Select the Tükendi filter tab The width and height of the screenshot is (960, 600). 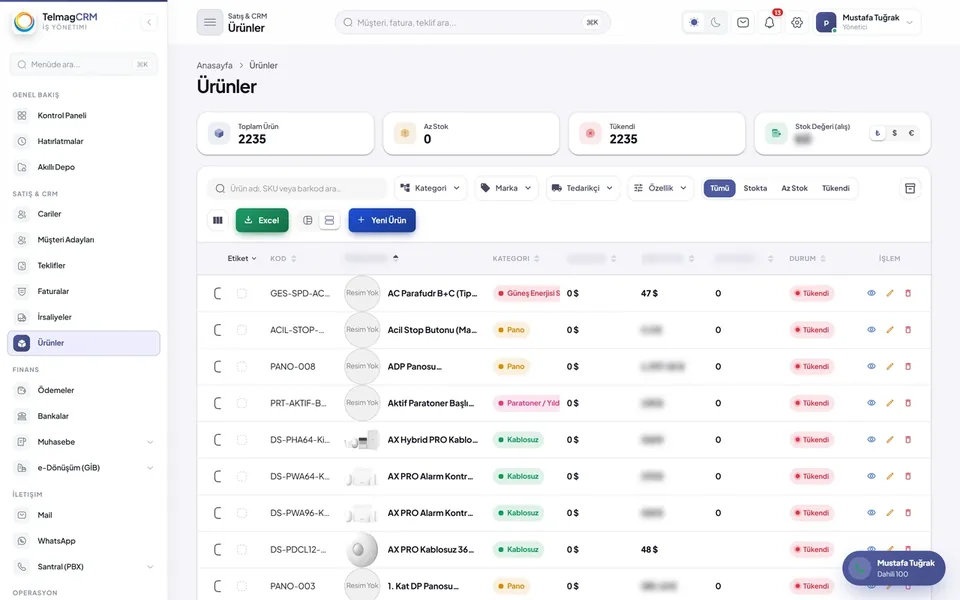click(x=836, y=188)
